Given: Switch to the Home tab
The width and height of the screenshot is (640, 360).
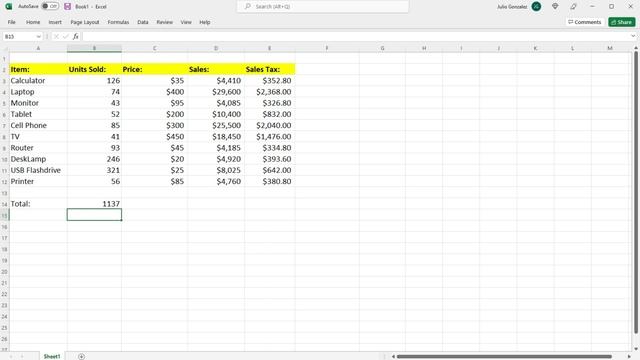Looking at the screenshot, I should click(33, 22).
